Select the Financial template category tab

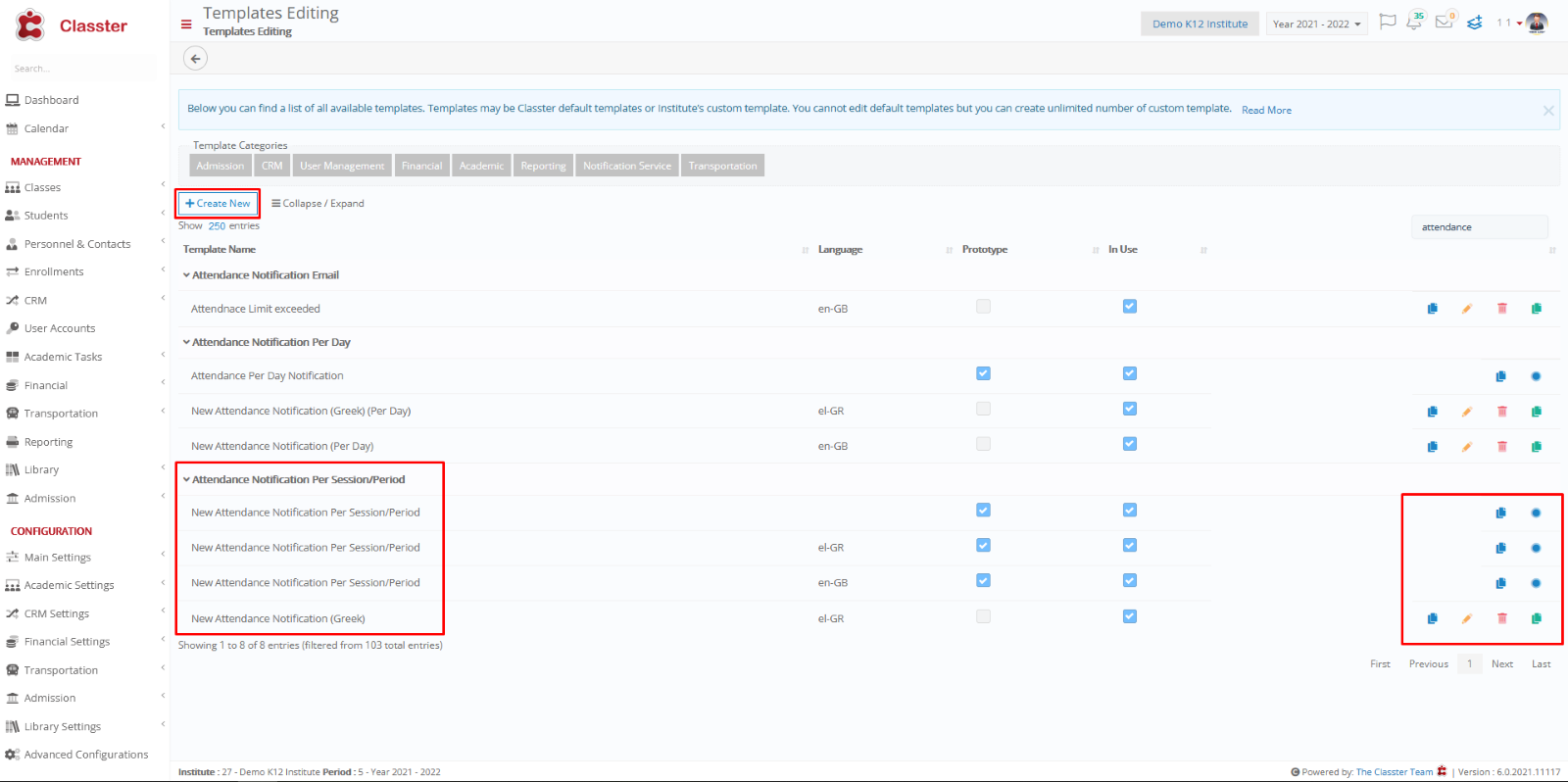coord(422,166)
